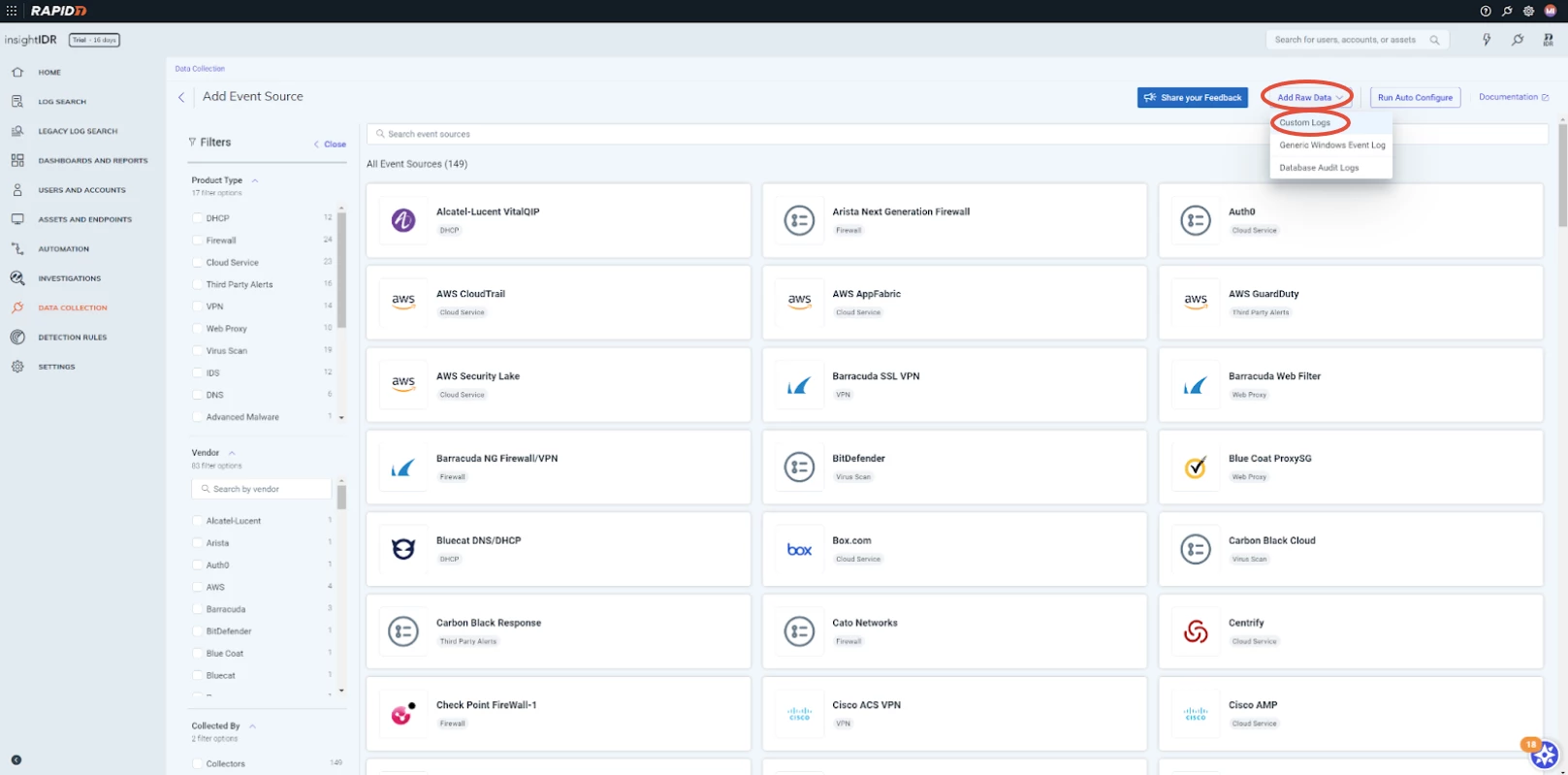
Task: Select the VPN filter checkbox
Action: point(198,307)
